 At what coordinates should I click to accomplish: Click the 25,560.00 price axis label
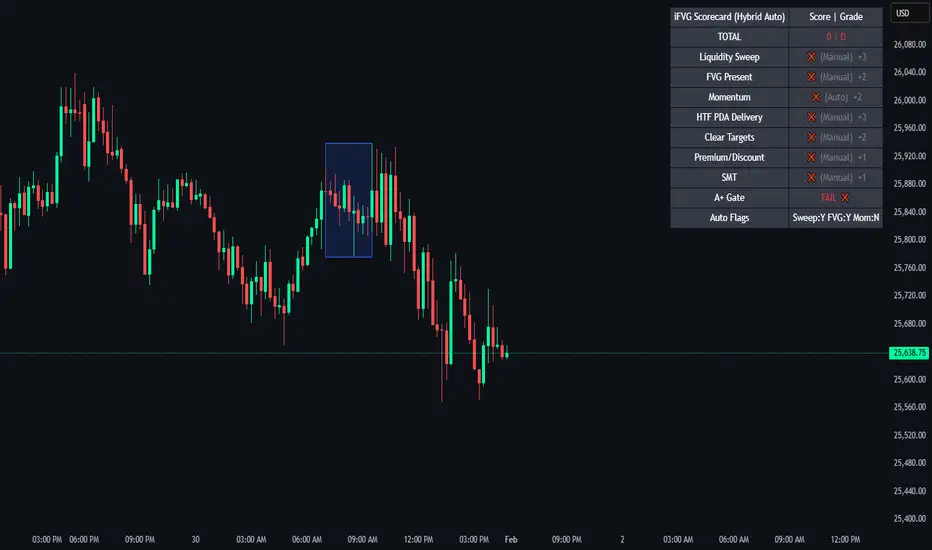[x=909, y=407]
